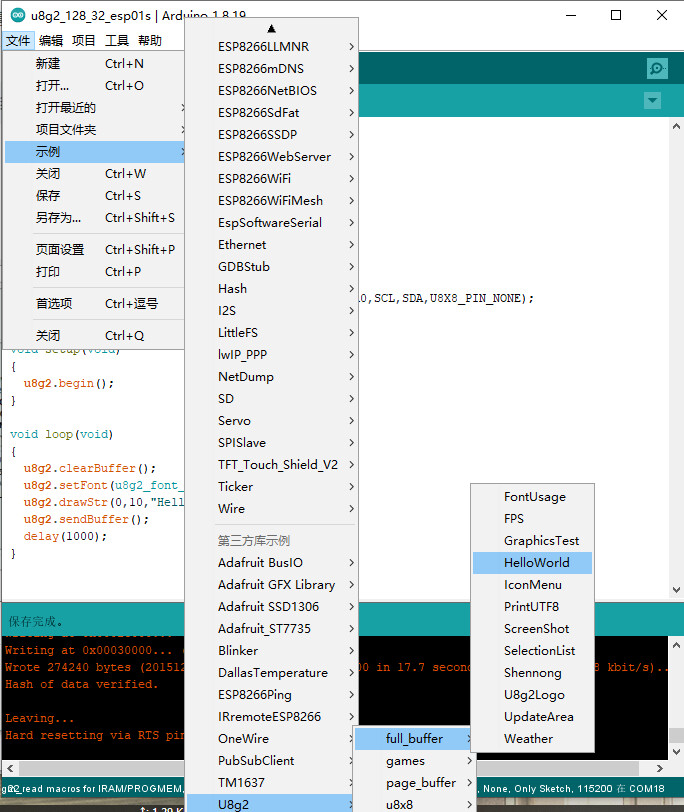
Task: Choose 打开... from the file menu
Action: [94, 85]
